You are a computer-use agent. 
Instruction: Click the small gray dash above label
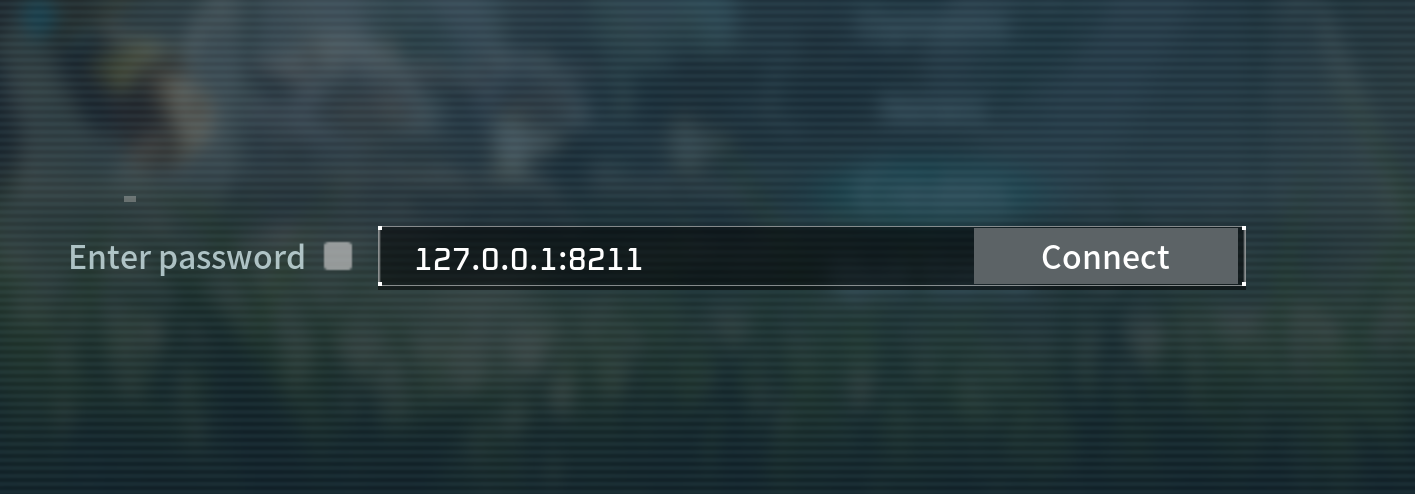click(130, 199)
